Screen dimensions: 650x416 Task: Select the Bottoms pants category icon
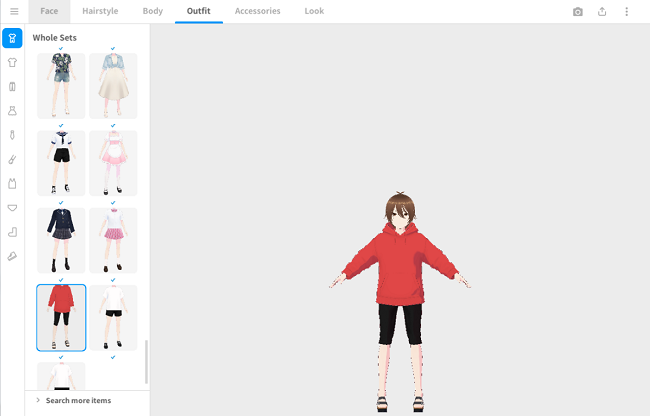click(12, 87)
